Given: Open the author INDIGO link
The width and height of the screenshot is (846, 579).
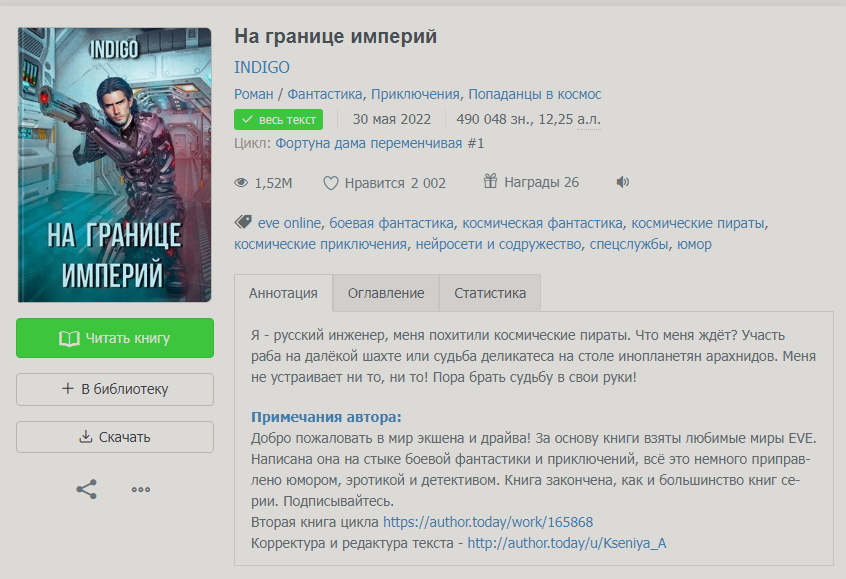Looking at the screenshot, I should pos(262,67).
